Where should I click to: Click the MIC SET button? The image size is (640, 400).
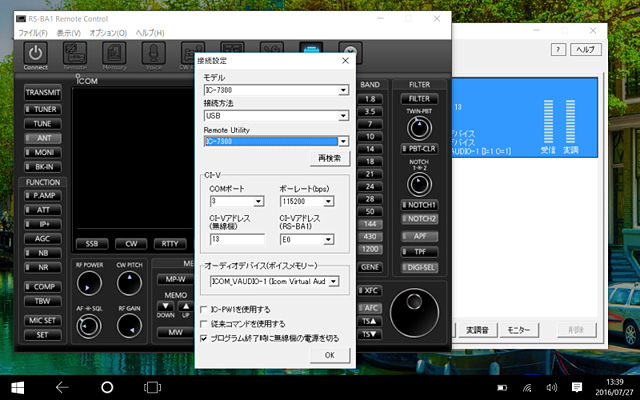pyautogui.click(x=42, y=321)
